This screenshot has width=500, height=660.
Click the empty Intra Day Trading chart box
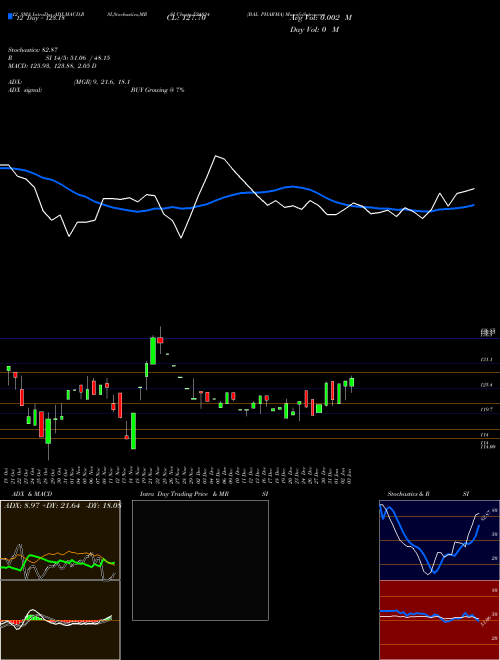click(200, 560)
